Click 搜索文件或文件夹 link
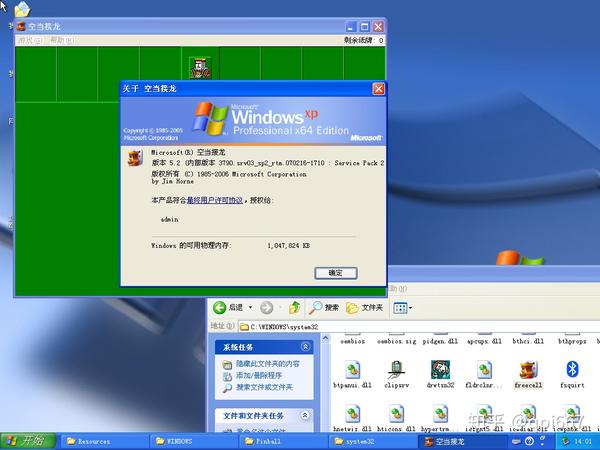600x450 pixels. coord(264,387)
